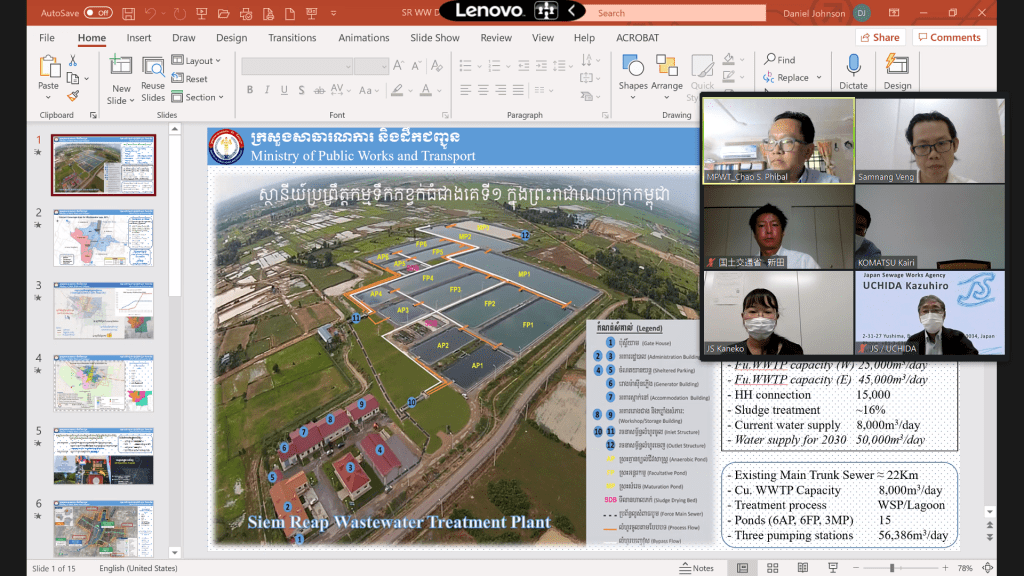This screenshot has height=576, width=1024.
Task: Click the Comments button
Action: coord(948,38)
